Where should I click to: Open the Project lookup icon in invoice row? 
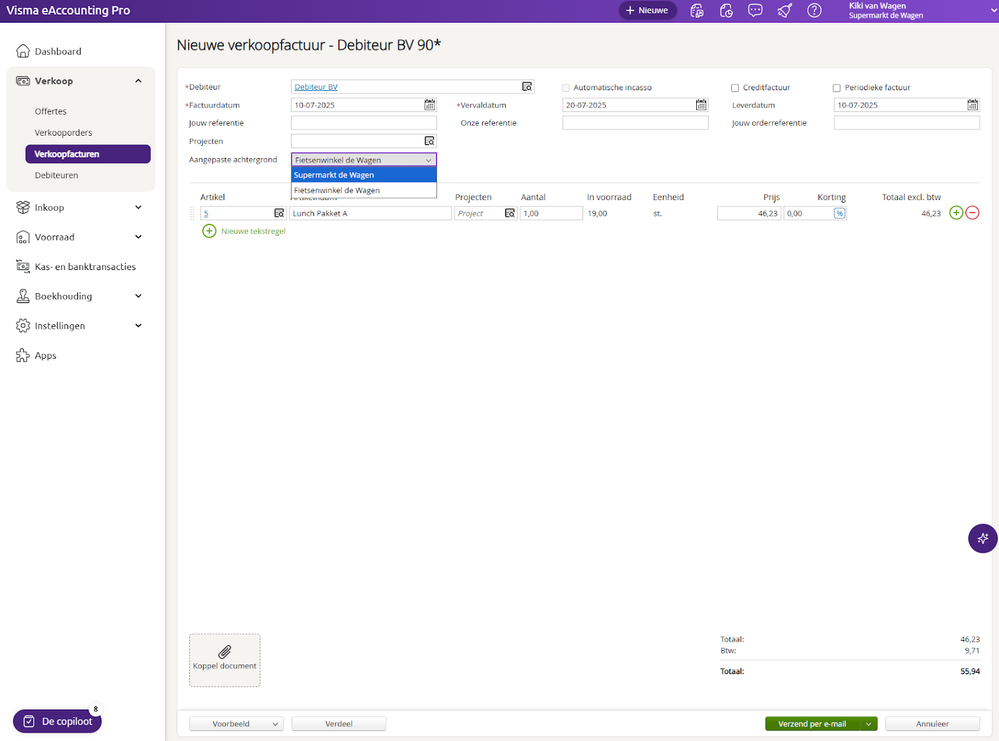tap(510, 213)
